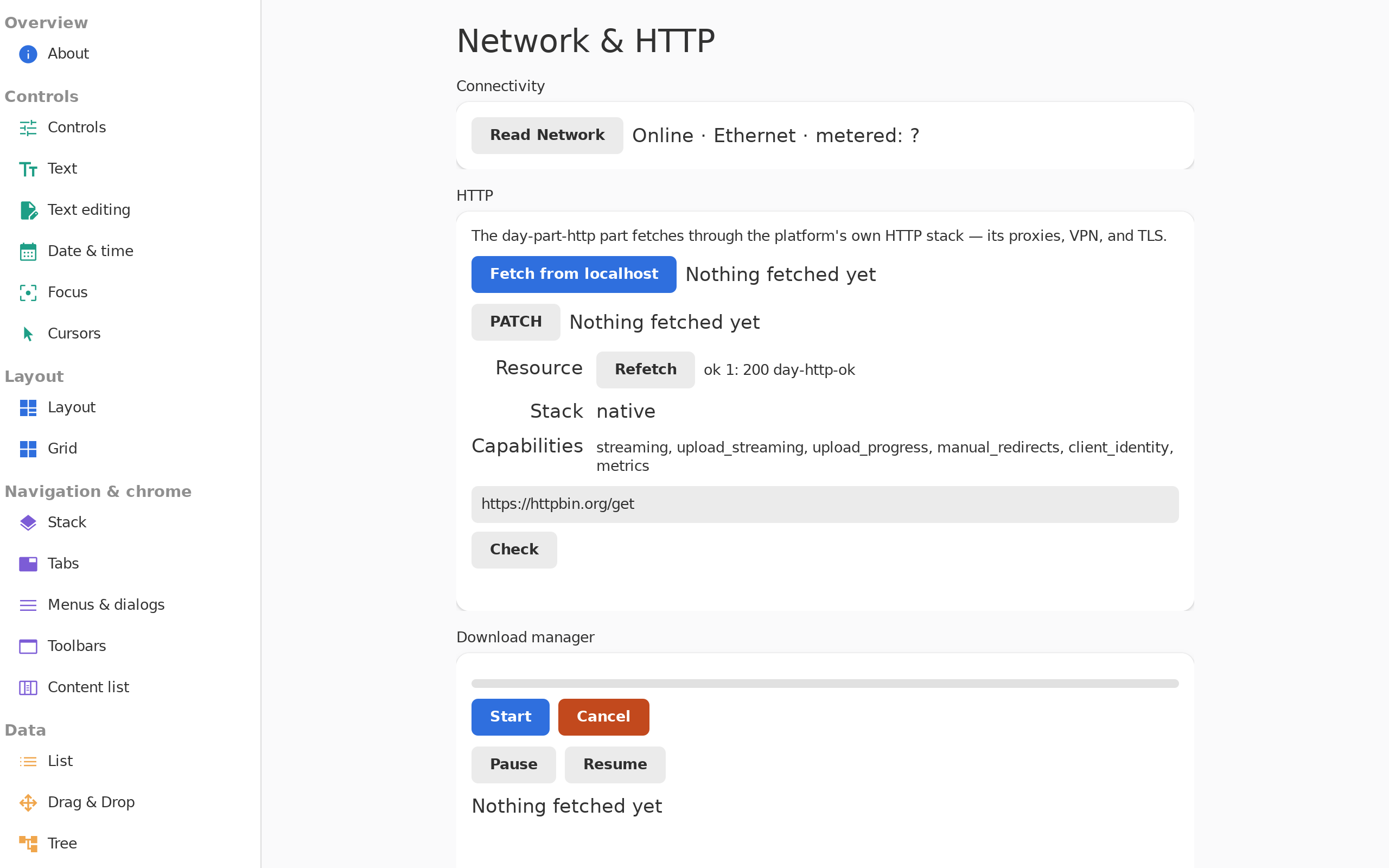
Task: Click the Text editing pencil icon
Action: [28, 210]
